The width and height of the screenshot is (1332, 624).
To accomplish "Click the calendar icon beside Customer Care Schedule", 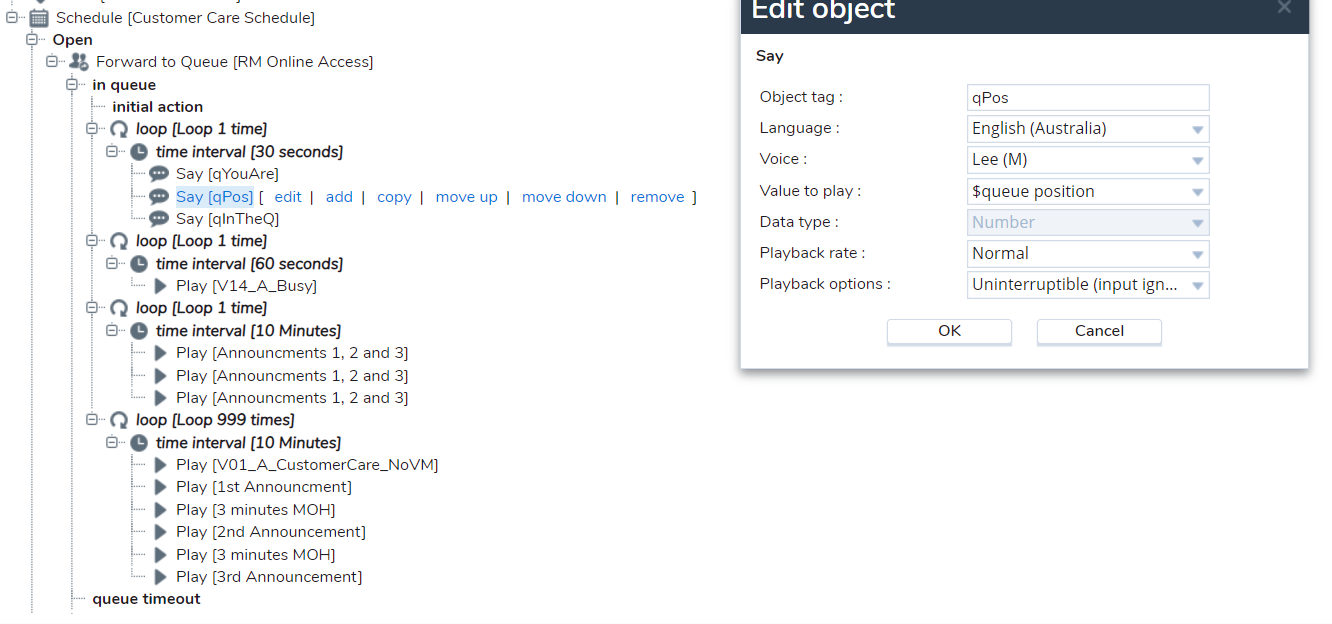I will pyautogui.click(x=39, y=18).
